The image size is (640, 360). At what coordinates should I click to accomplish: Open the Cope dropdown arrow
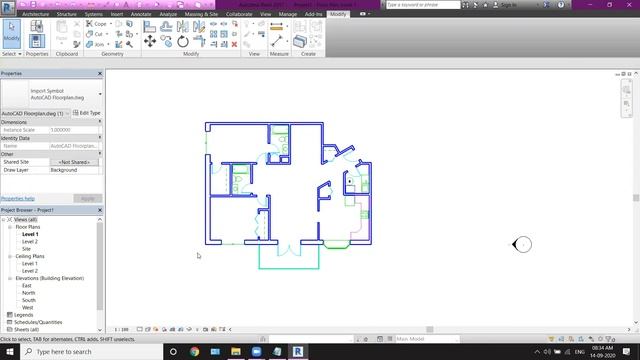tap(111, 24)
